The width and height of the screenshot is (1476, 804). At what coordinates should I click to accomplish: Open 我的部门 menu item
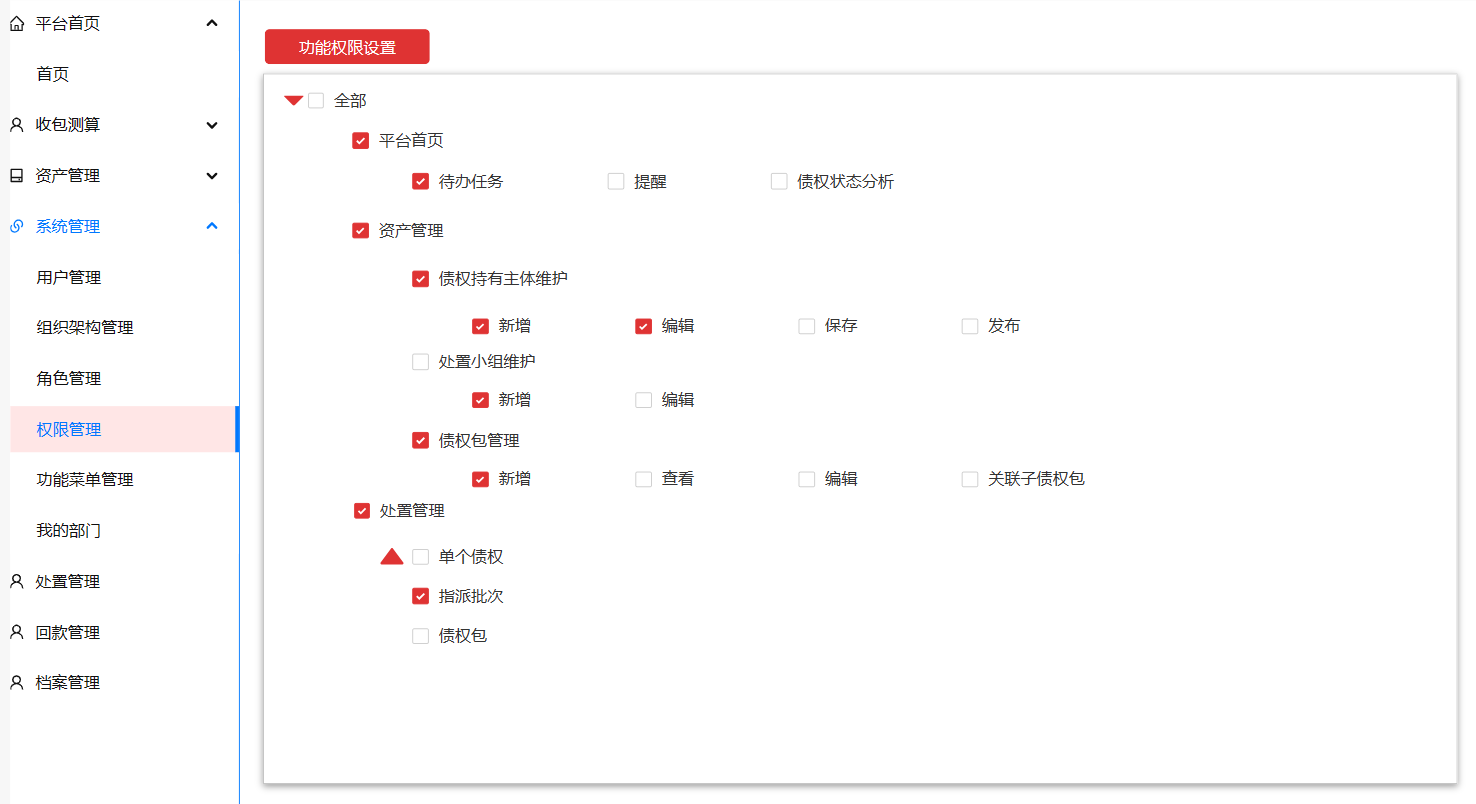(x=68, y=531)
